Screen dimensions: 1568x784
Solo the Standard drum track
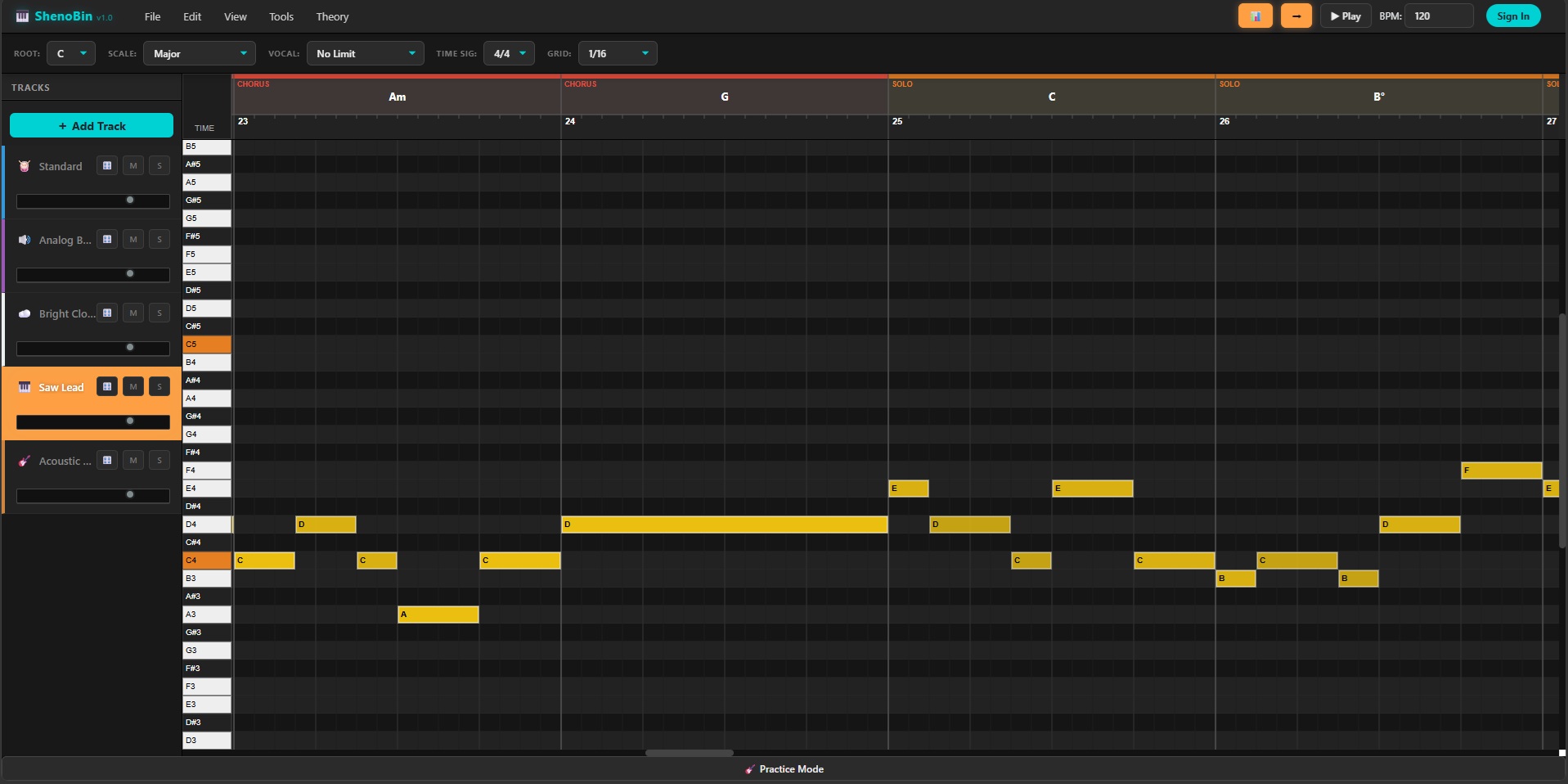[159, 165]
